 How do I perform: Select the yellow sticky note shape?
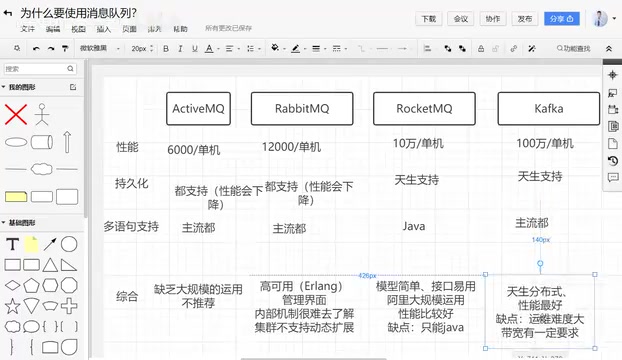31,244
